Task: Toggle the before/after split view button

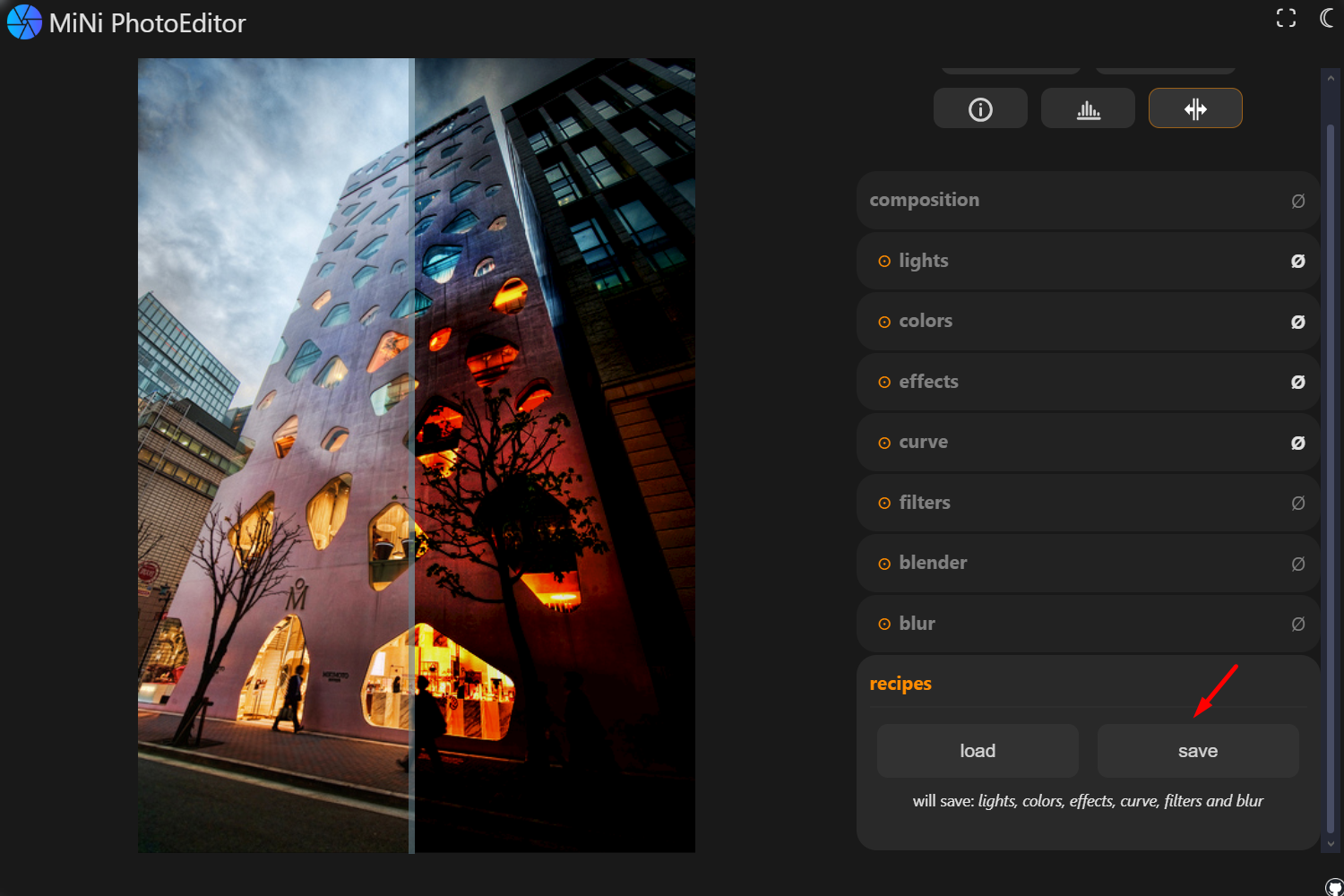Action: (x=1195, y=108)
